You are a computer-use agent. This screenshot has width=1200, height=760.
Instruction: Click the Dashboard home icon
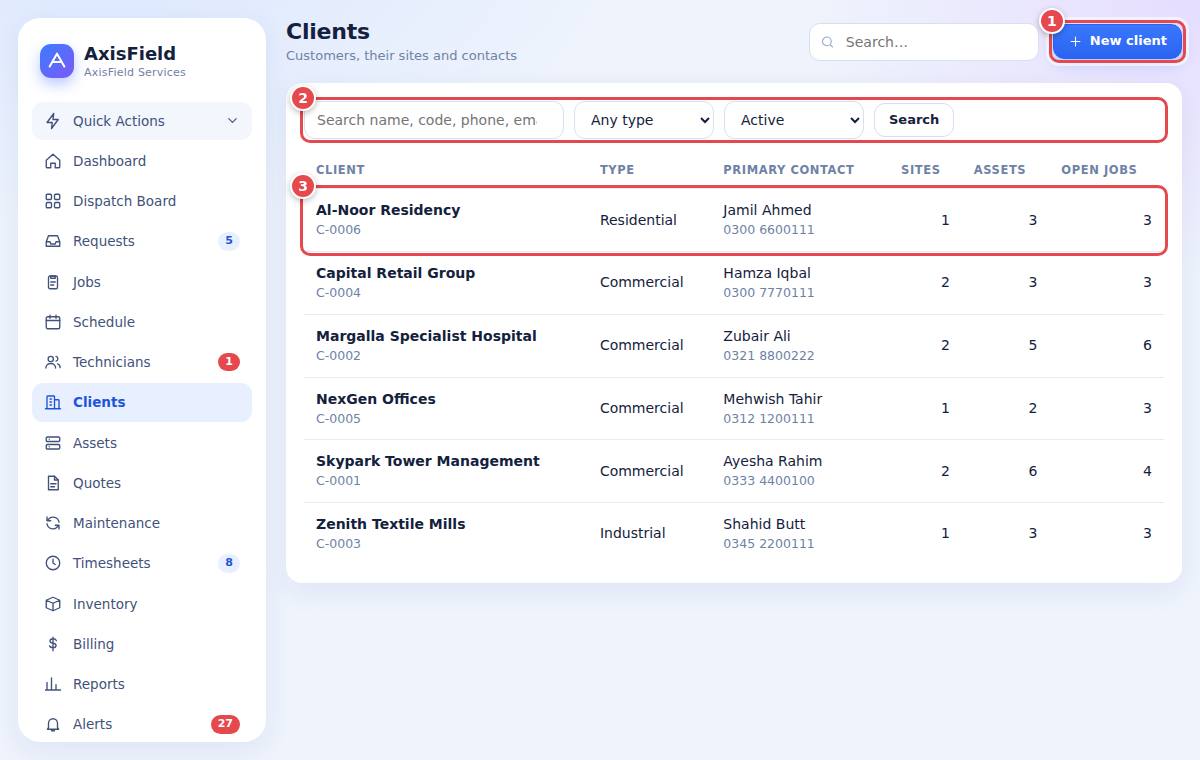coord(53,161)
